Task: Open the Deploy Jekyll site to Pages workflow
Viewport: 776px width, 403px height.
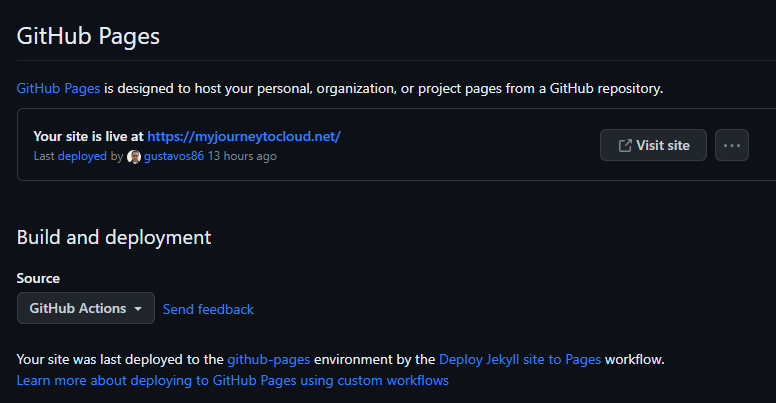Action: click(520, 359)
